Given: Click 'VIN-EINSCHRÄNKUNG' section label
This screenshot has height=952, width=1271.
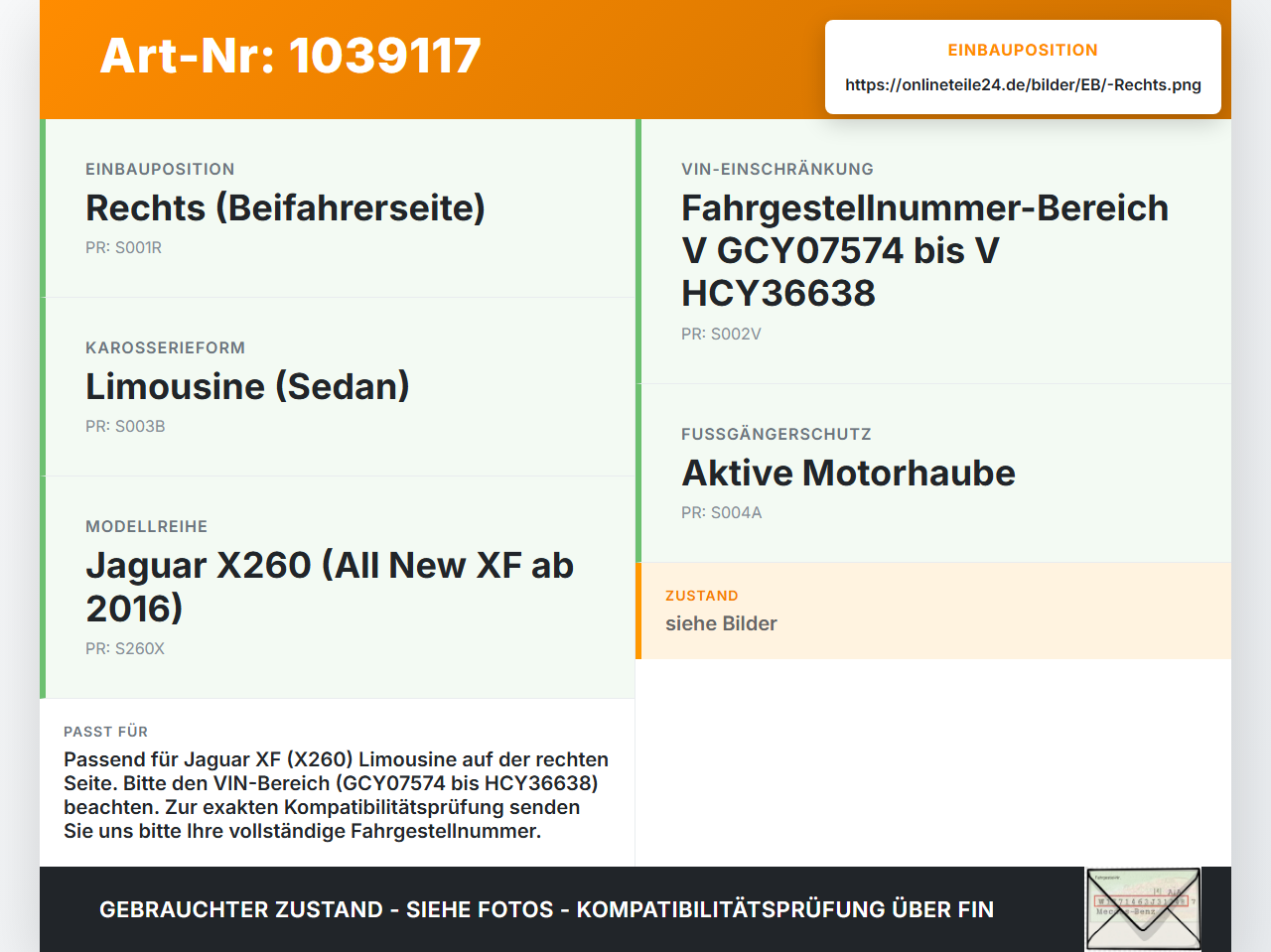Looking at the screenshot, I should 777,169.
